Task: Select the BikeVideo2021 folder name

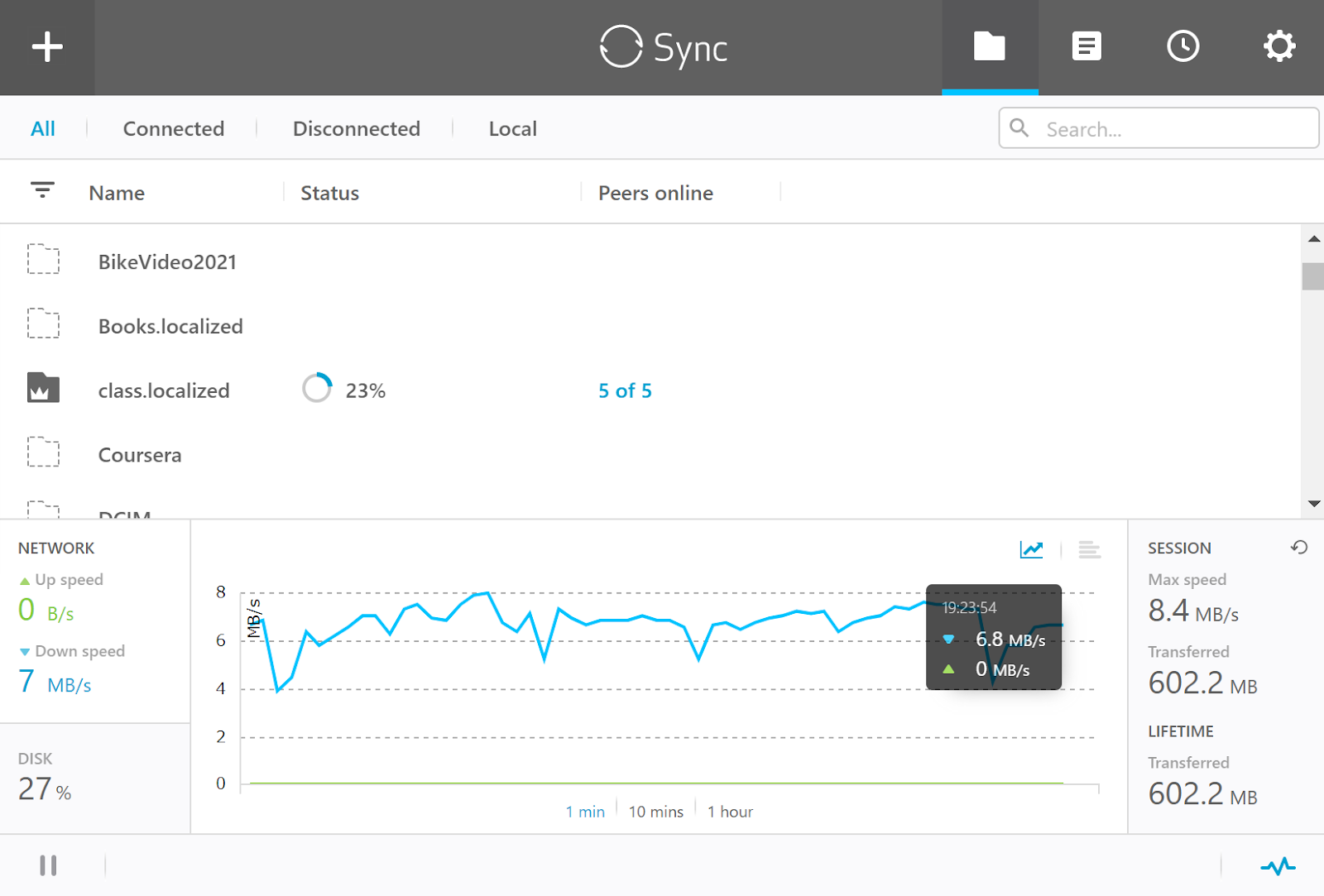Action: [167, 262]
